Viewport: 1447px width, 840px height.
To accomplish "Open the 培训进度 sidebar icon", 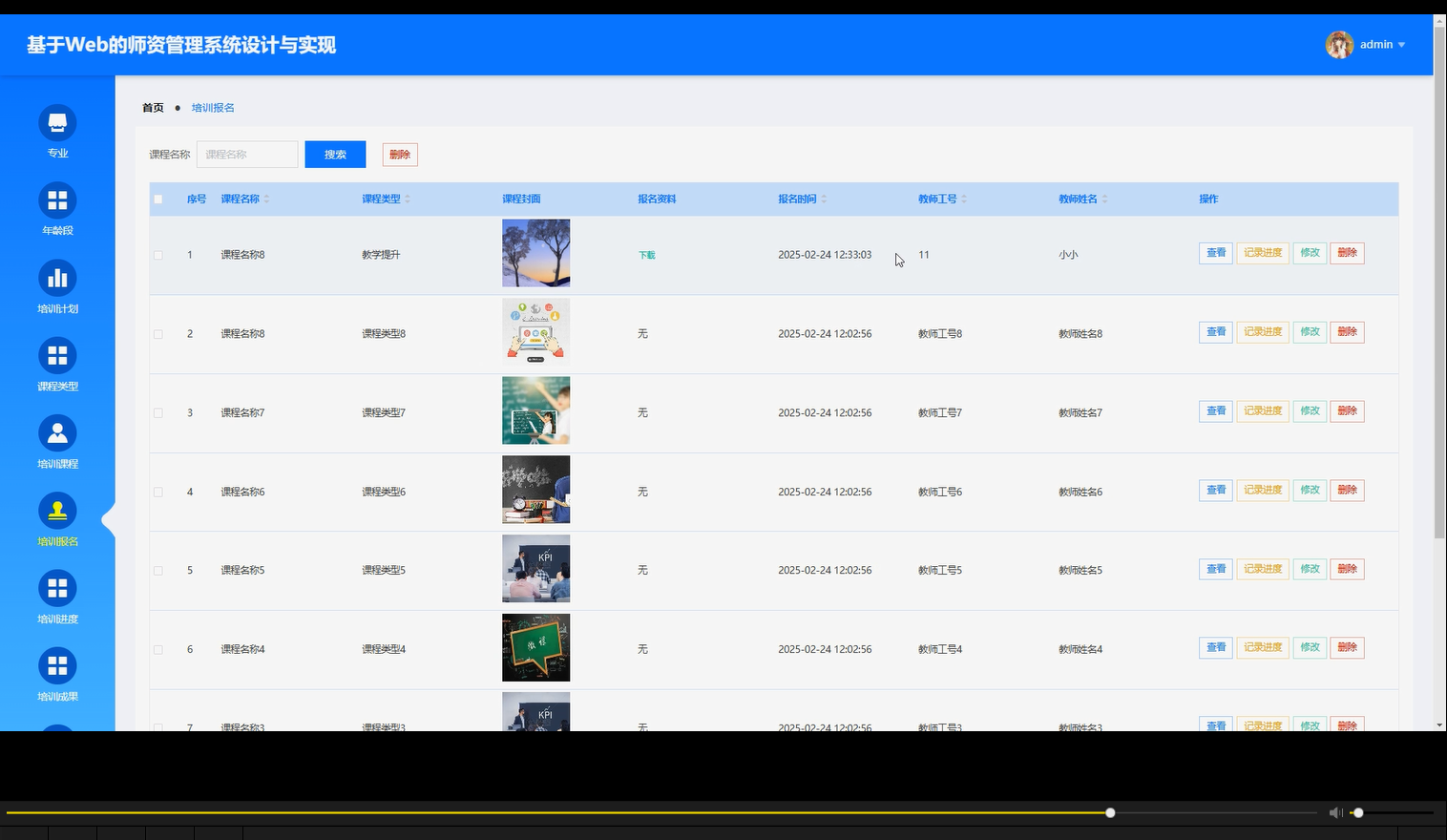I will click(57, 589).
